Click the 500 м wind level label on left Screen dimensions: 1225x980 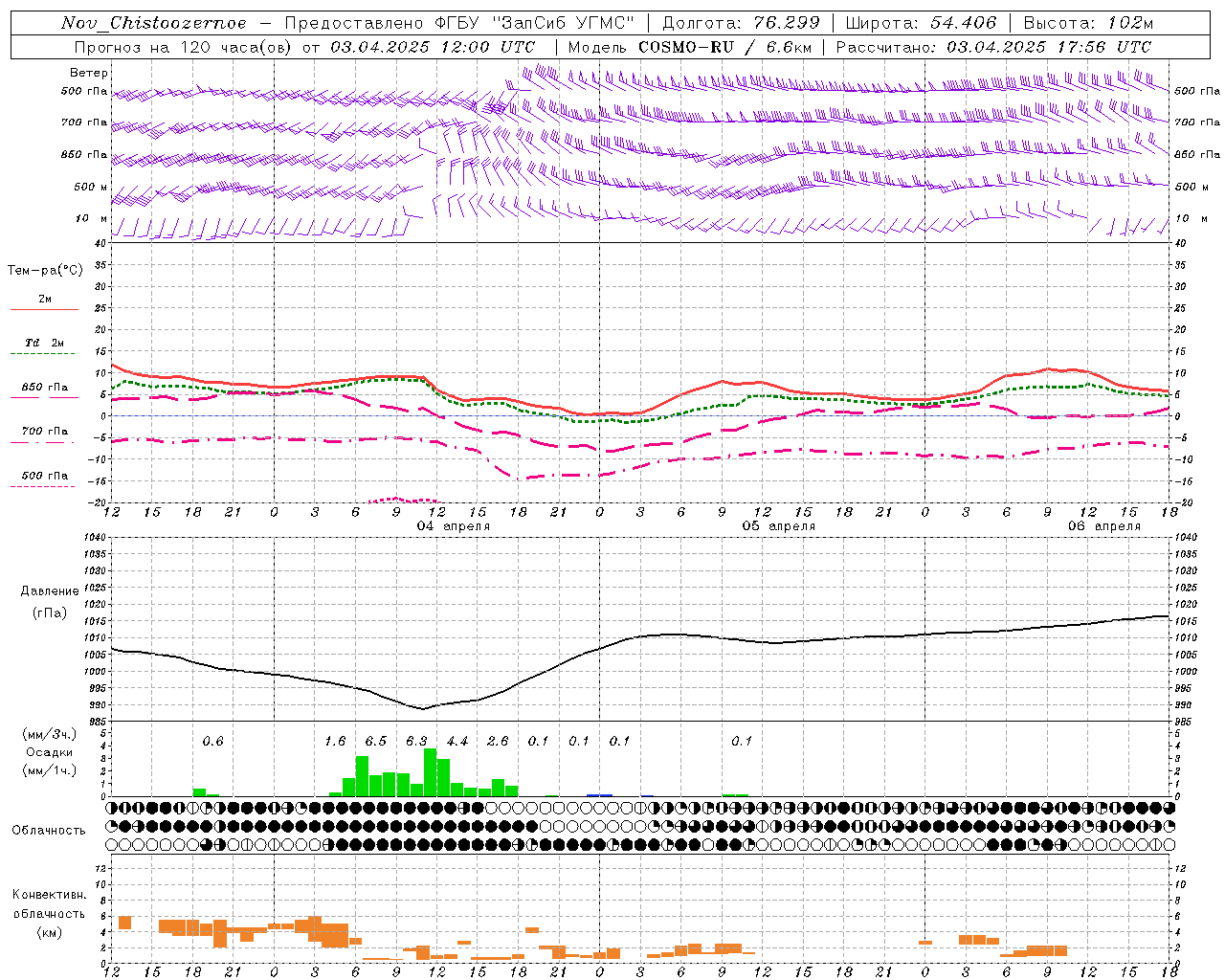pyautogui.click(x=91, y=188)
